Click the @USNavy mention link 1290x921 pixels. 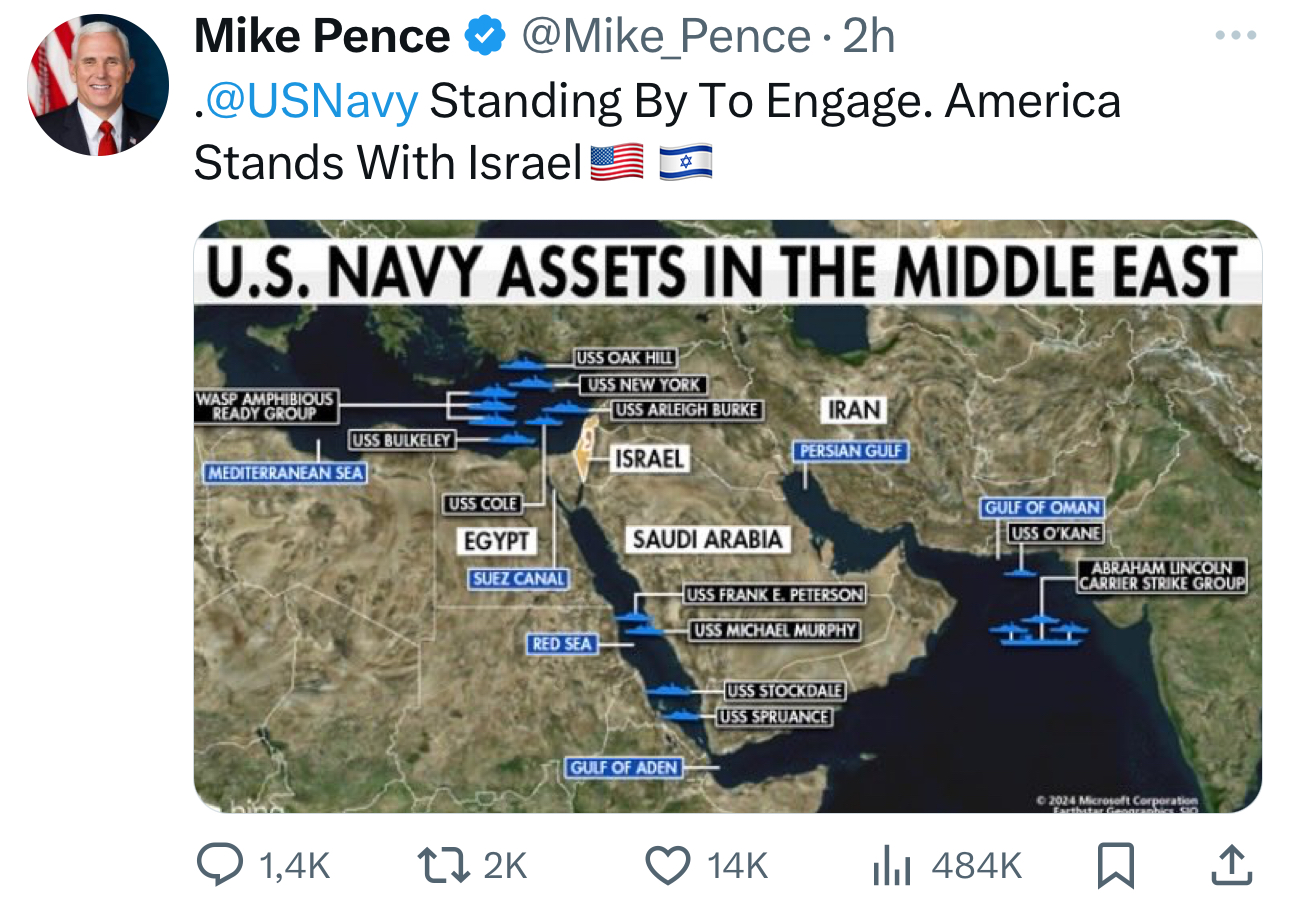click(x=311, y=101)
